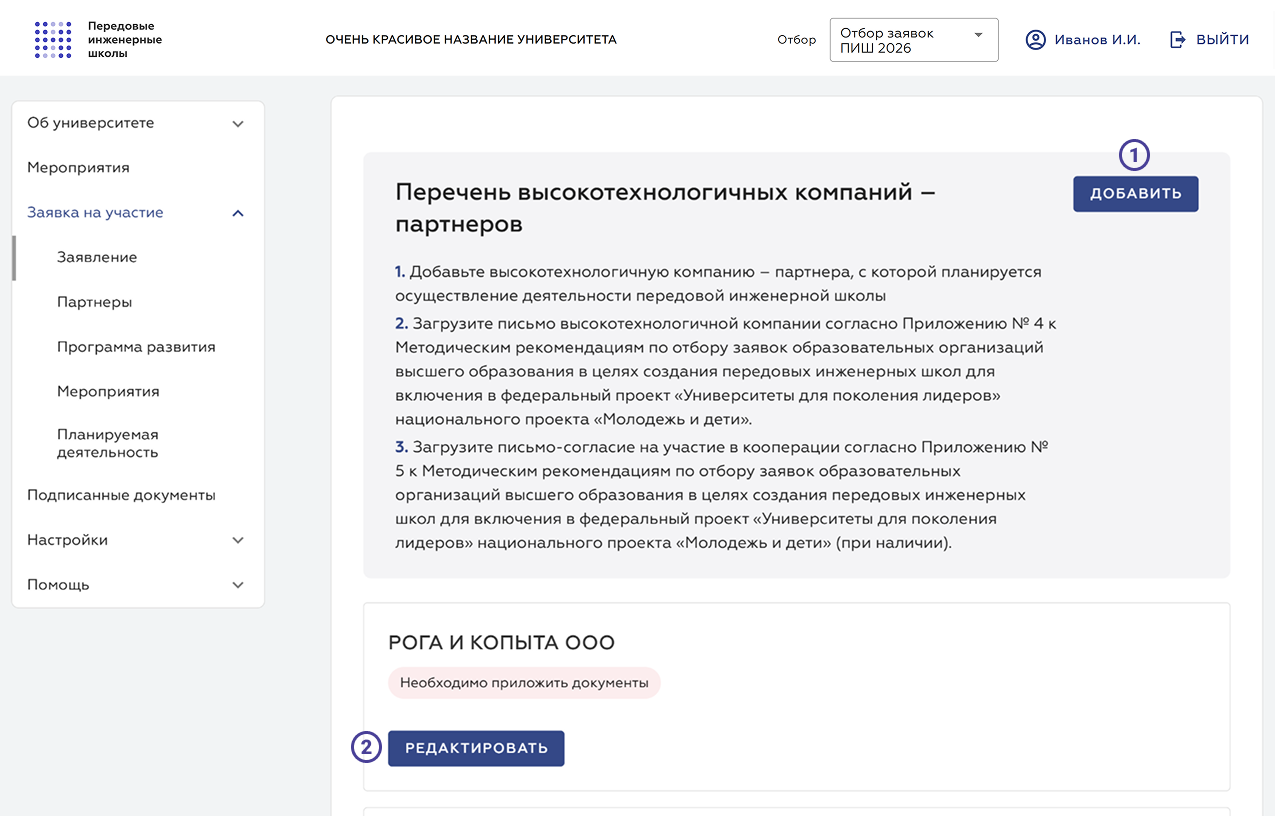Expand the Об университете chevron
Viewport: 1275px width, 816px height.
coord(238,124)
